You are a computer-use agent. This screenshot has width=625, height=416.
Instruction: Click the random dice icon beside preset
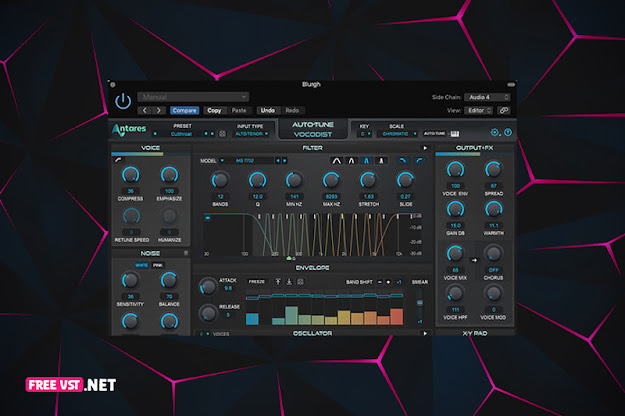click(222, 134)
